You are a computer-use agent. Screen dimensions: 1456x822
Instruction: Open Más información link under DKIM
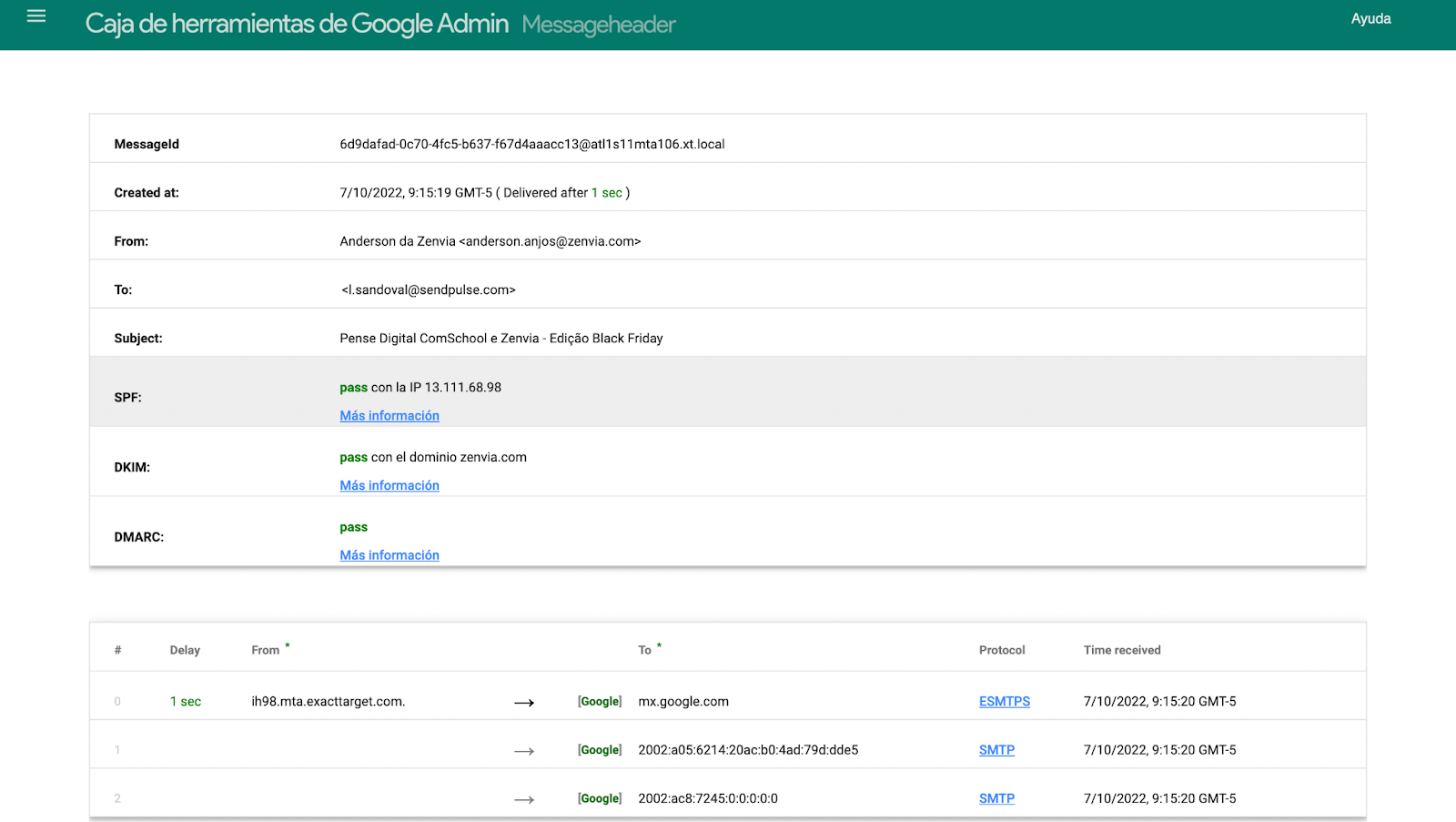(x=389, y=486)
